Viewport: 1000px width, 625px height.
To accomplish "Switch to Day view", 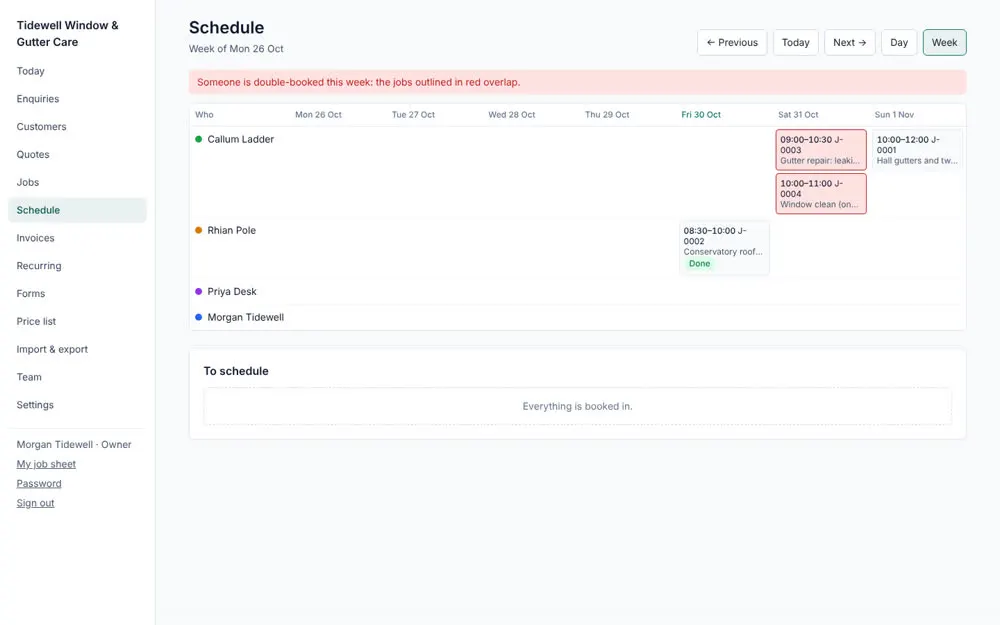I will click(x=899, y=43).
